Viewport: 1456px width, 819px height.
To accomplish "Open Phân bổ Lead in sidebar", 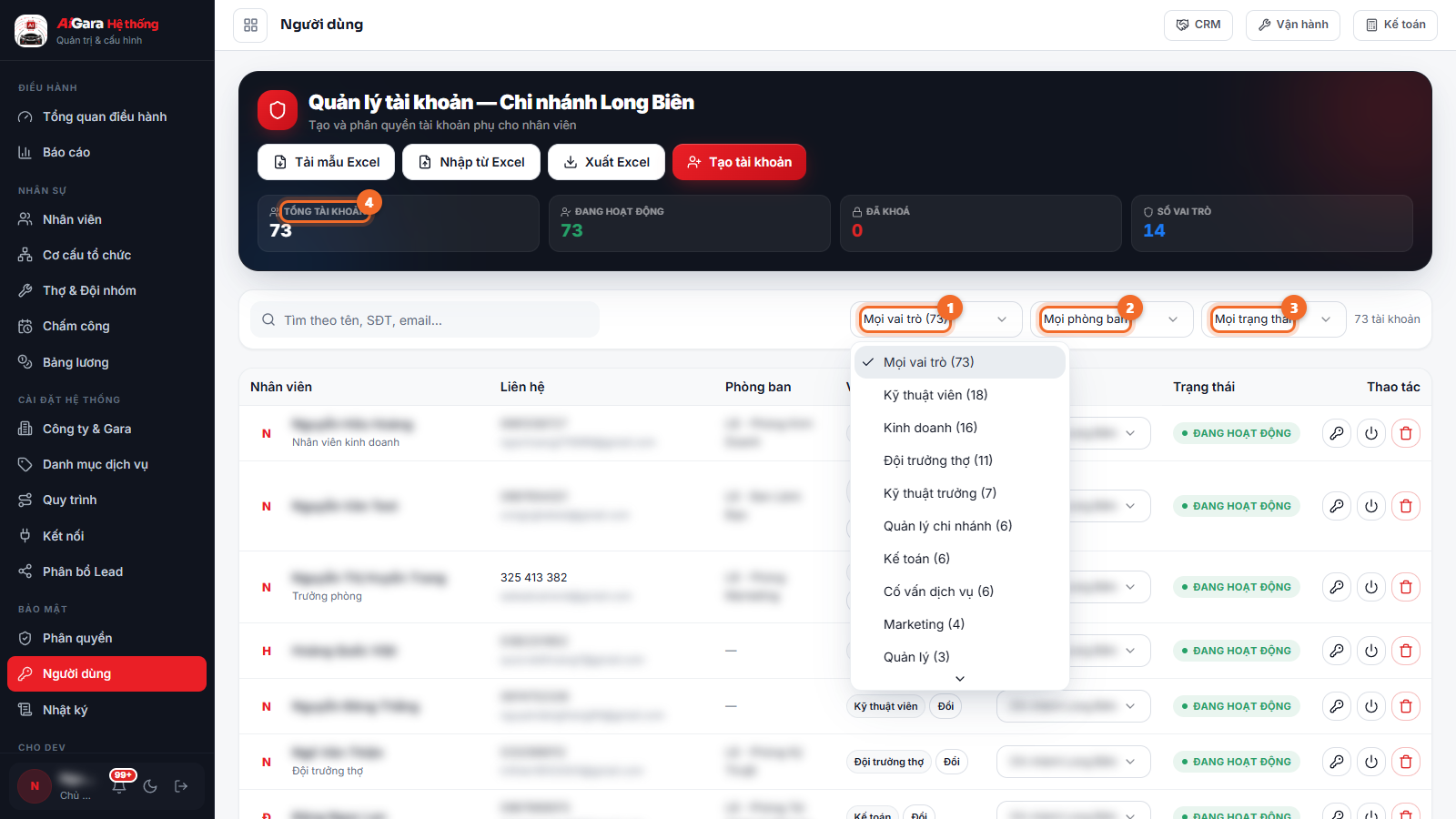I will click(x=107, y=571).
